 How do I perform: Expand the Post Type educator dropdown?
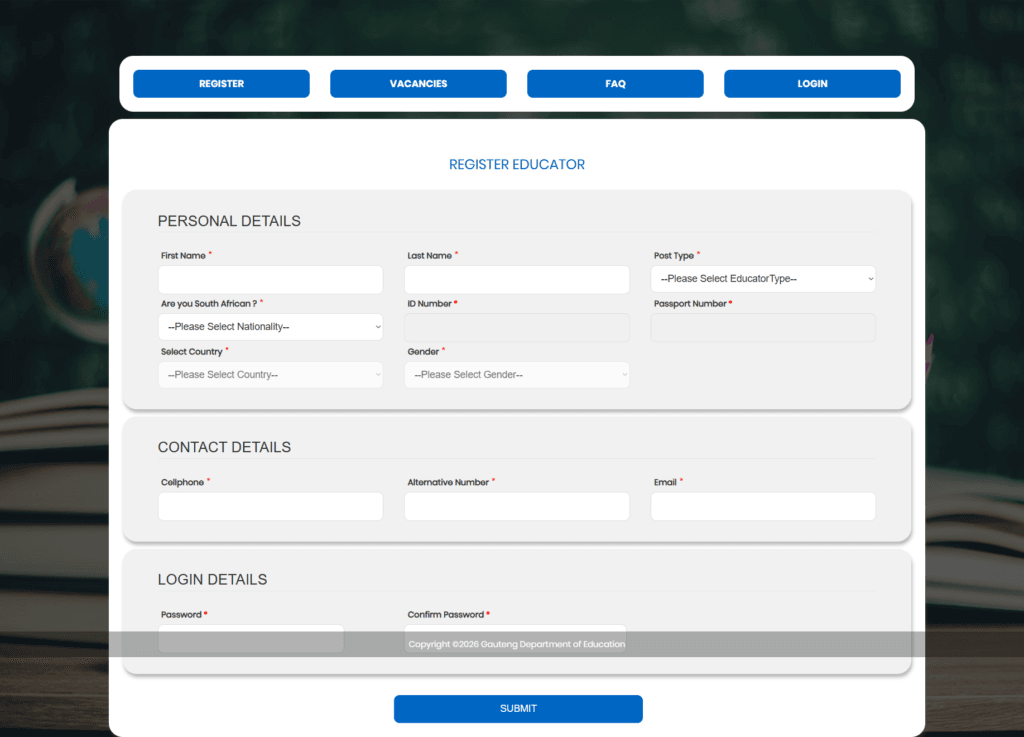coord(763,279)
